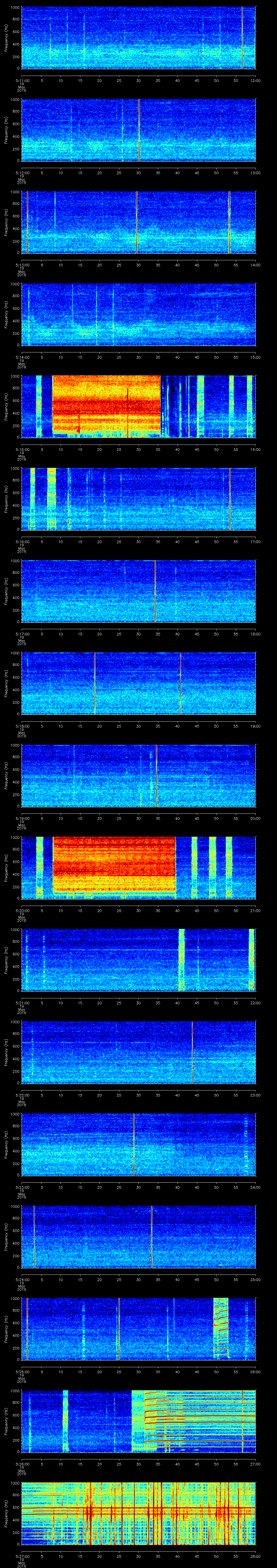277x1568 pixels.
Task: Click the '5:23:00' start time label
Action: coord(22,1187)
